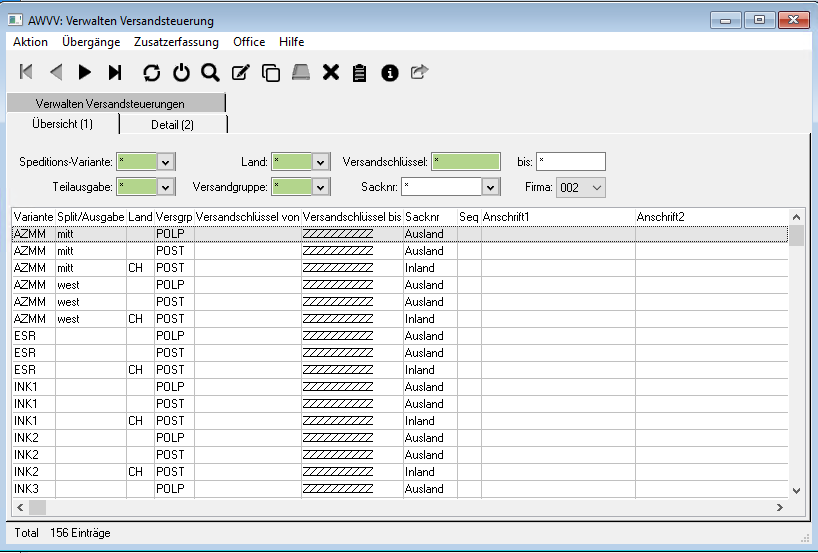
Task: Click the Versandschlüssel input field
Action: click(x=465, y=162)
